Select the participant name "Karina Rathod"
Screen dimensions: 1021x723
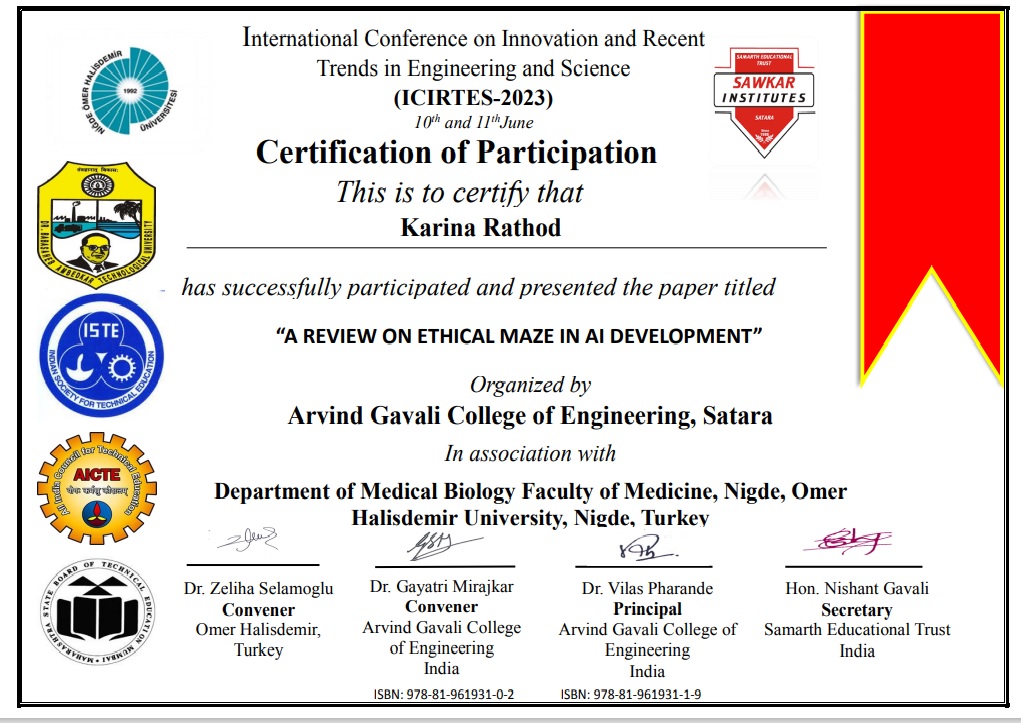481,227
